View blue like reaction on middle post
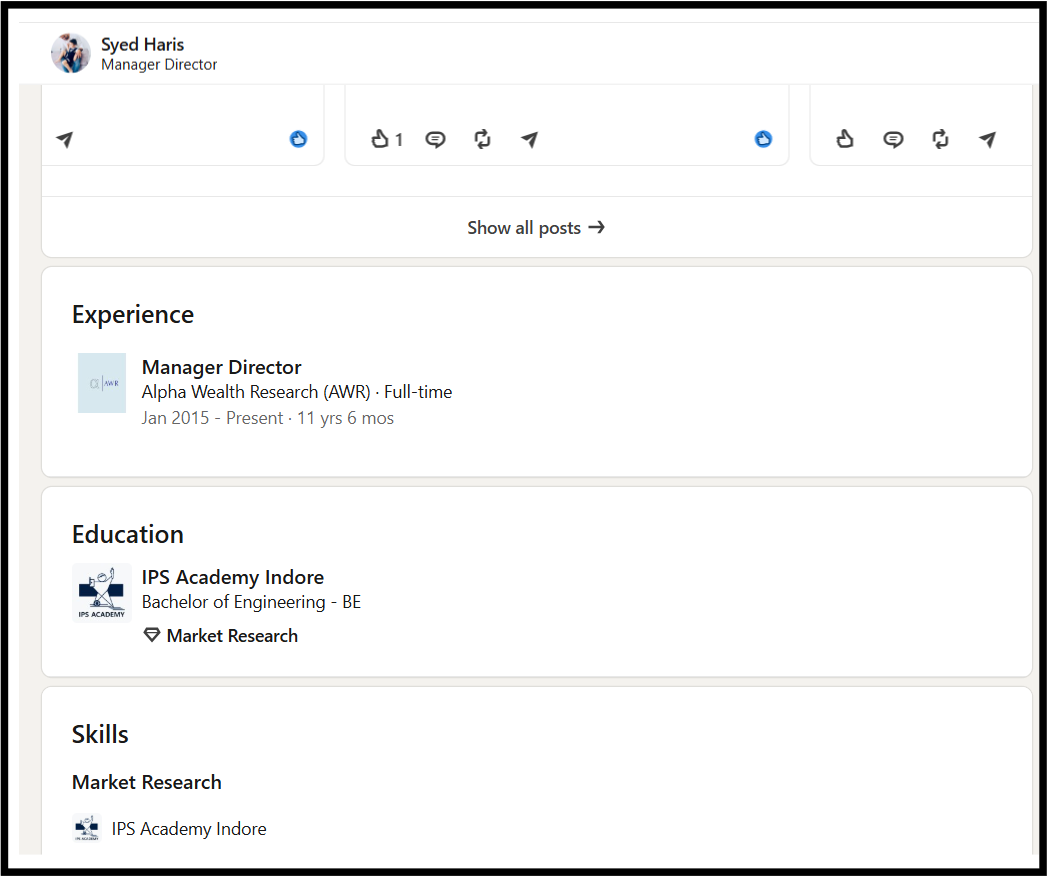 click(763, 139)
